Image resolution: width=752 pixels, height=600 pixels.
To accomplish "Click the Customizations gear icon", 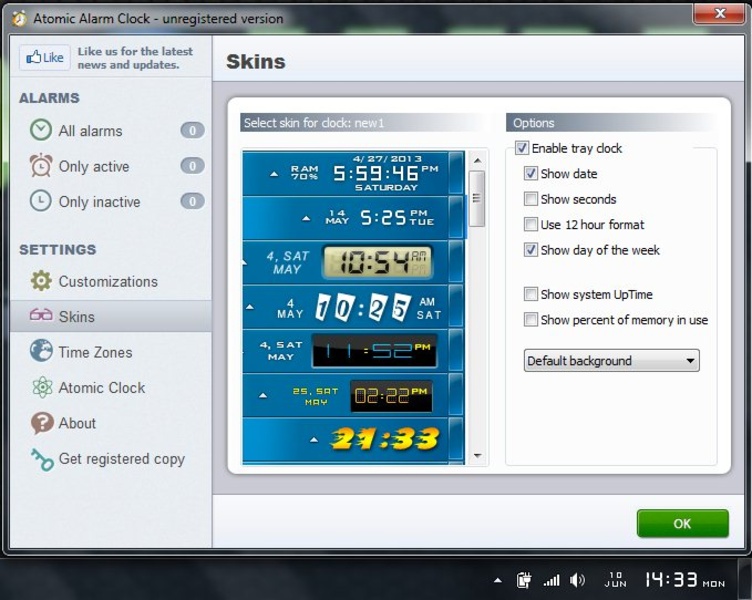I will coord(41,281).
